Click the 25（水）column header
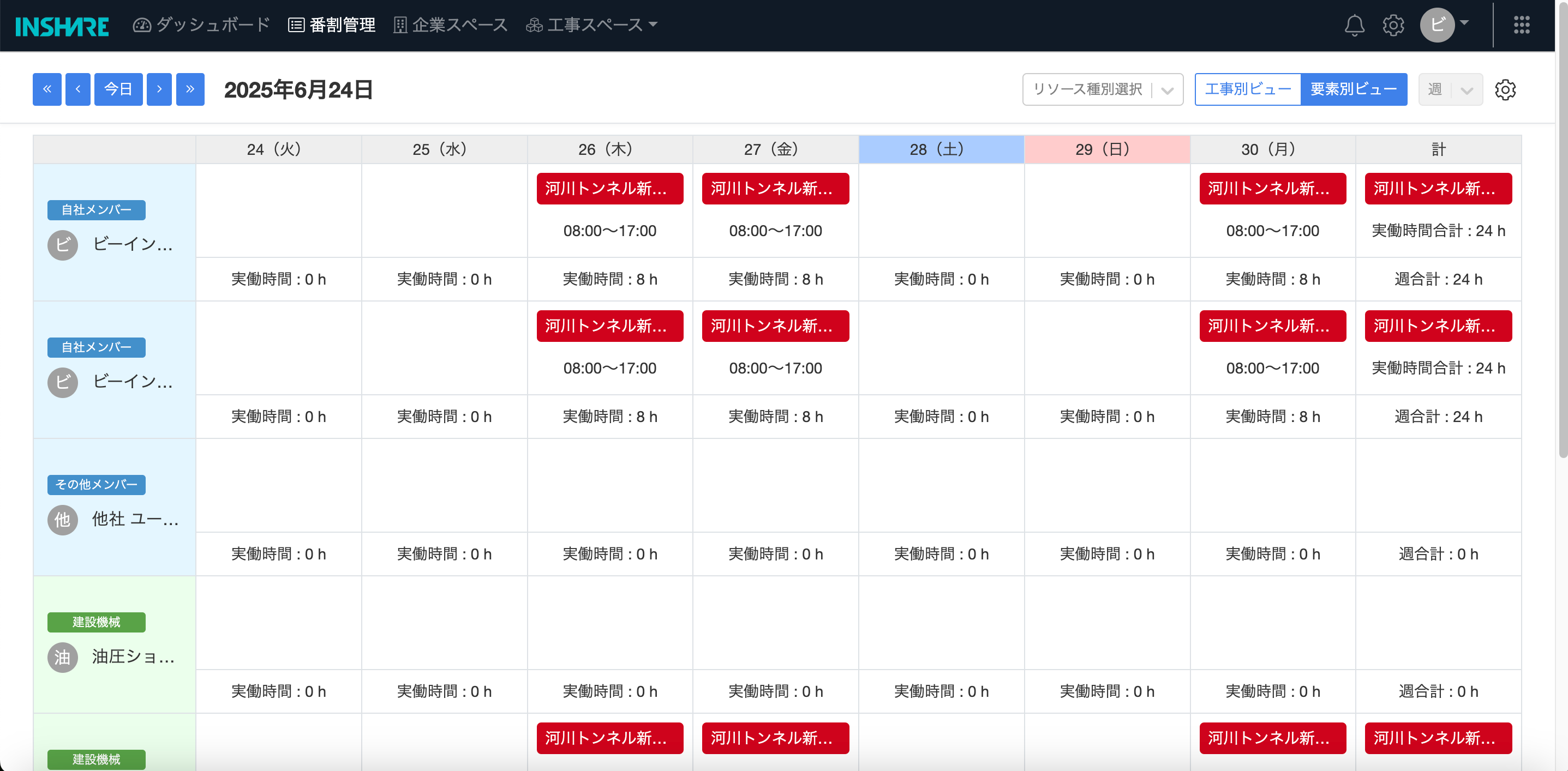This screenshot has height=771, width=1568. 444,150
